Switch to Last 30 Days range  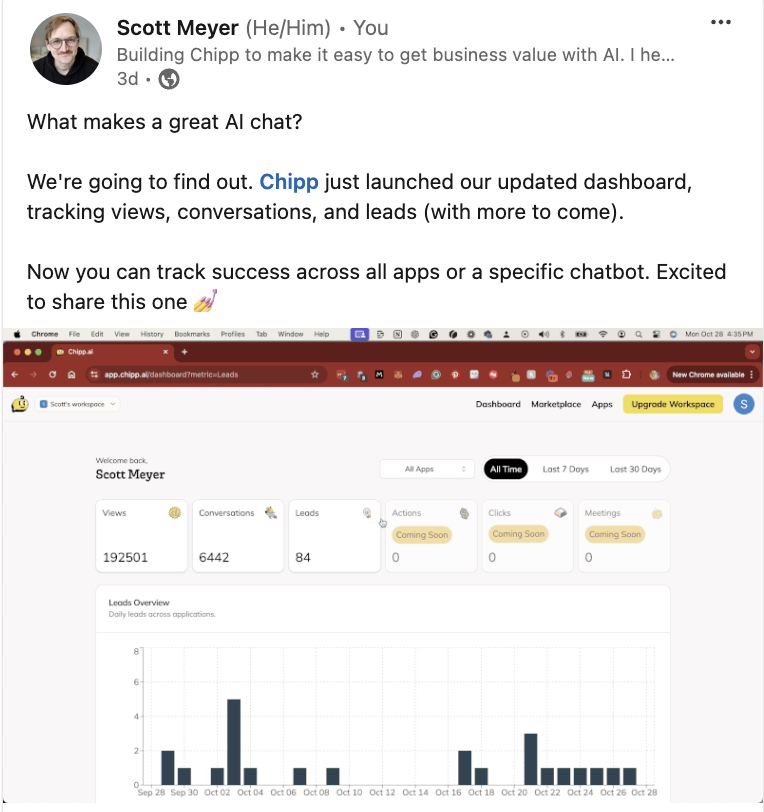pyautogui.click(x=636, y=469)
